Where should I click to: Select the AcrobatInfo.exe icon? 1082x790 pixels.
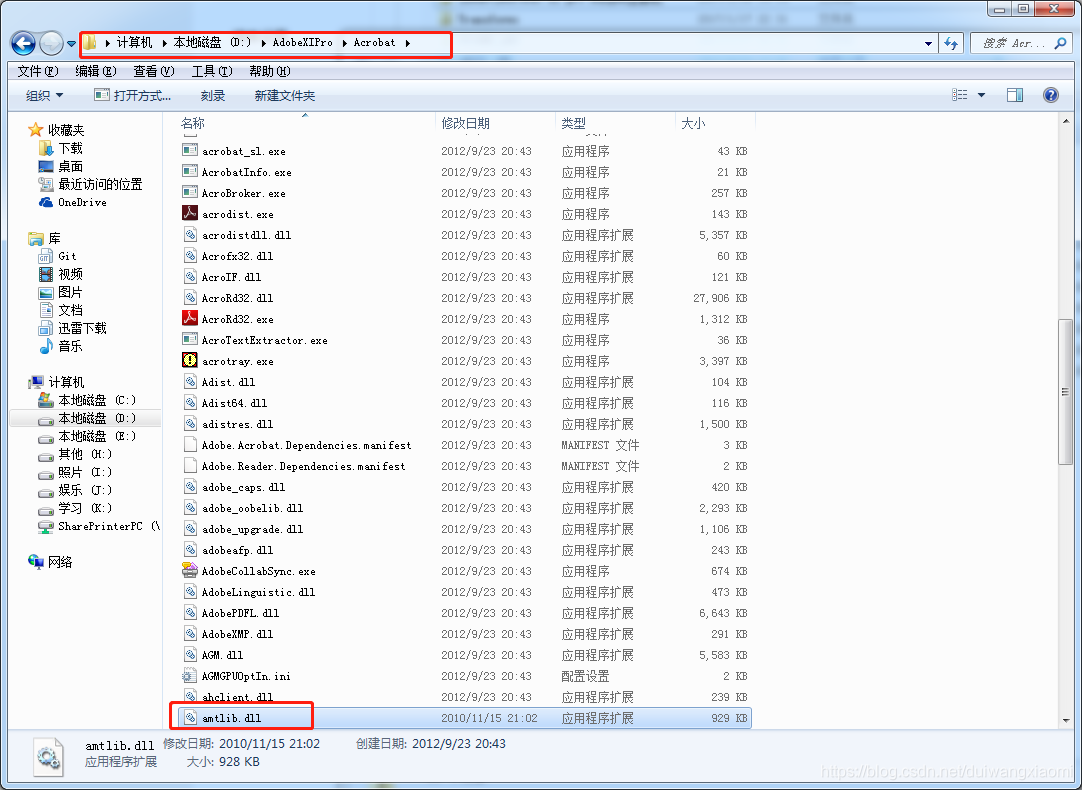(190, 171)
